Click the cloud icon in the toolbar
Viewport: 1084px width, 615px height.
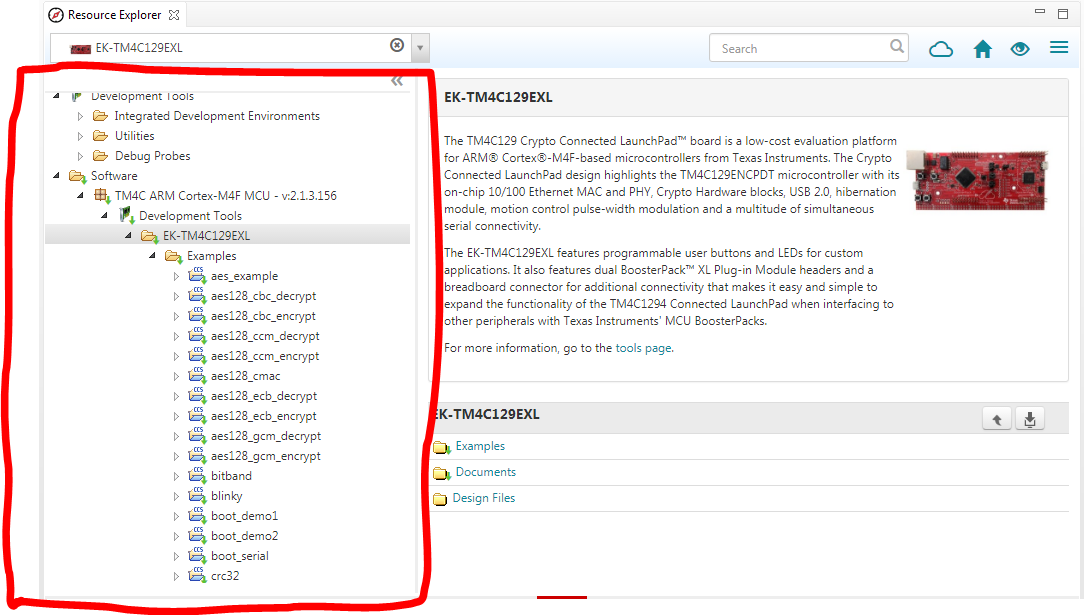tap(940, 49)
